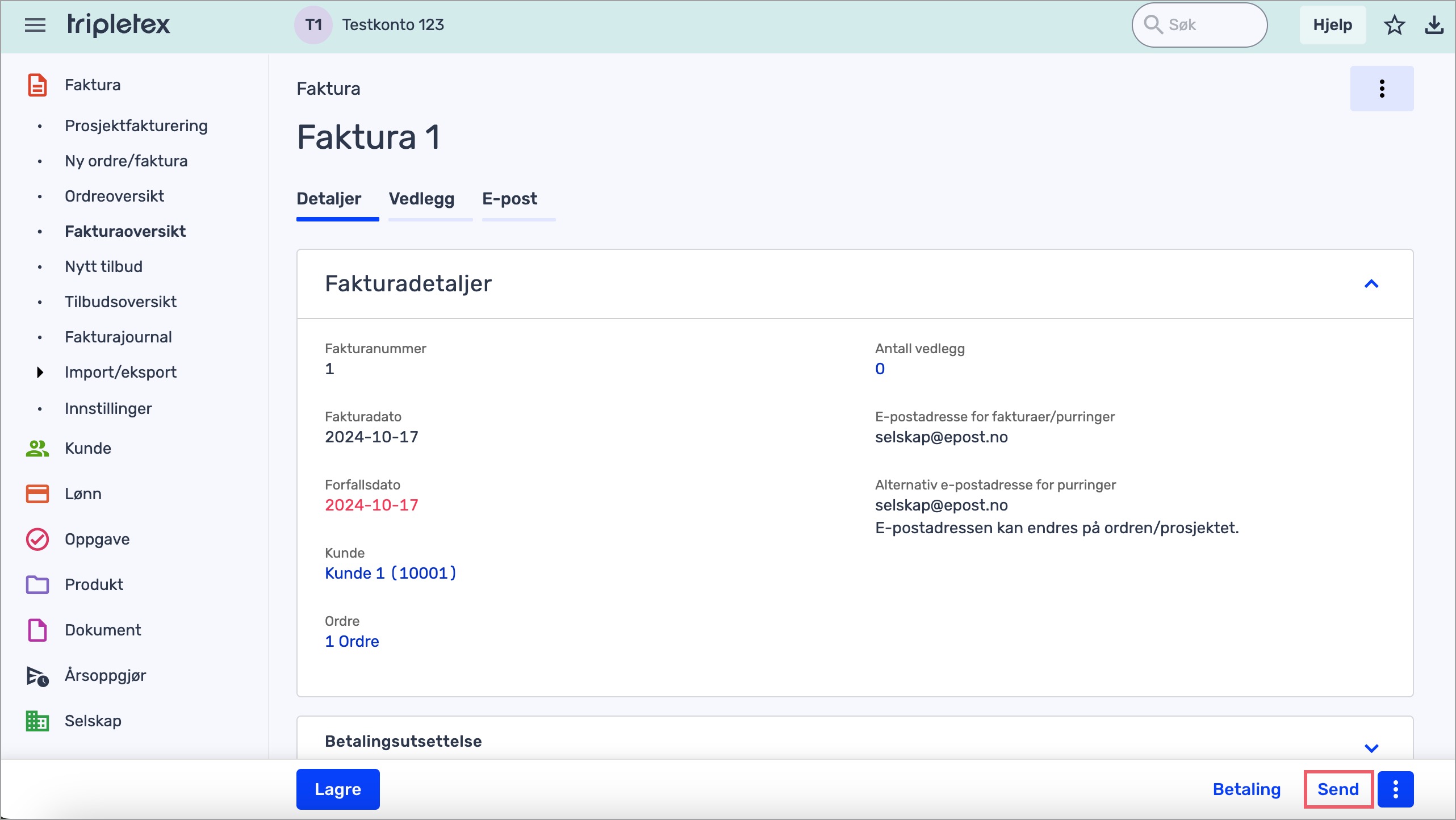Click the download icon in the top bar
The width and height of the screenshot is (1456, 820).
coord(1434,24)
